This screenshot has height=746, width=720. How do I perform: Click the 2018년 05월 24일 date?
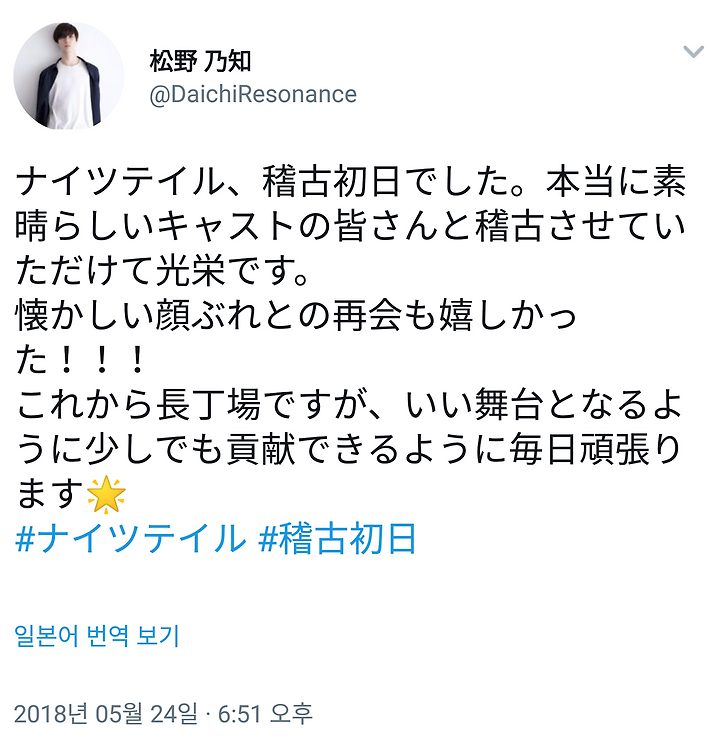[x=106, y=714]
